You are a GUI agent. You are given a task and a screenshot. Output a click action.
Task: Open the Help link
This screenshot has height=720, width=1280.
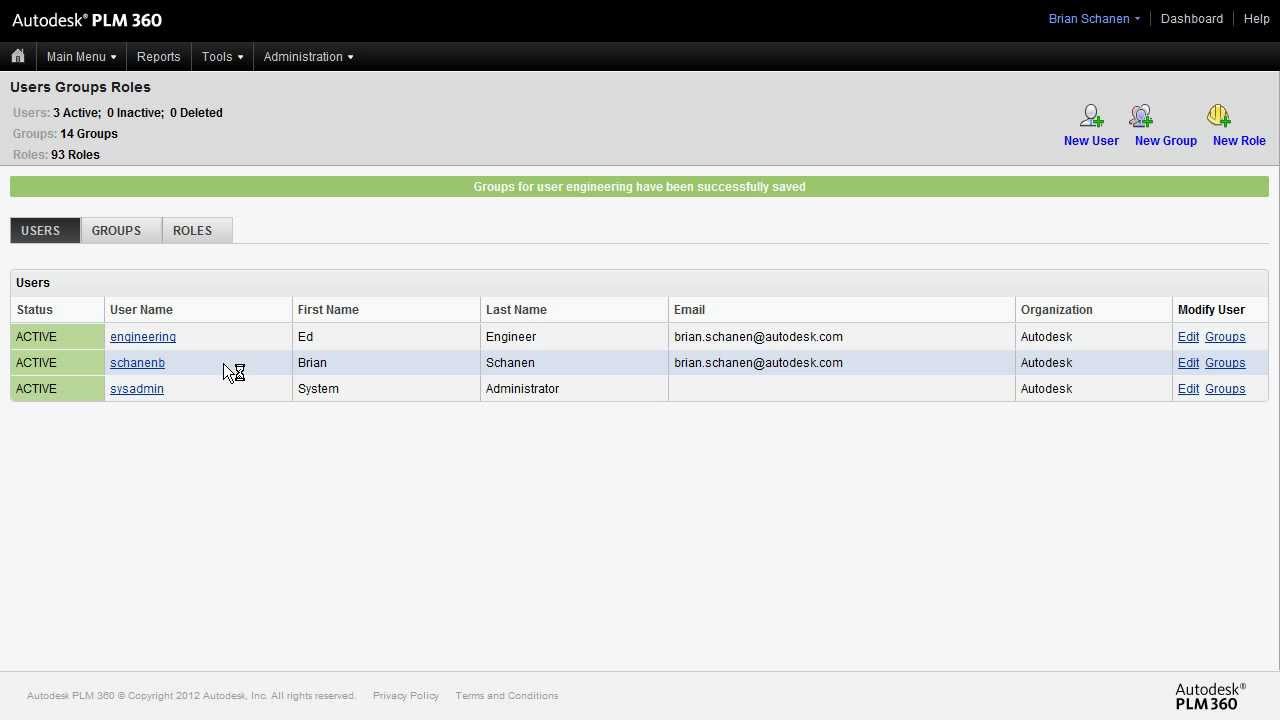click(x=1256, y=19)
